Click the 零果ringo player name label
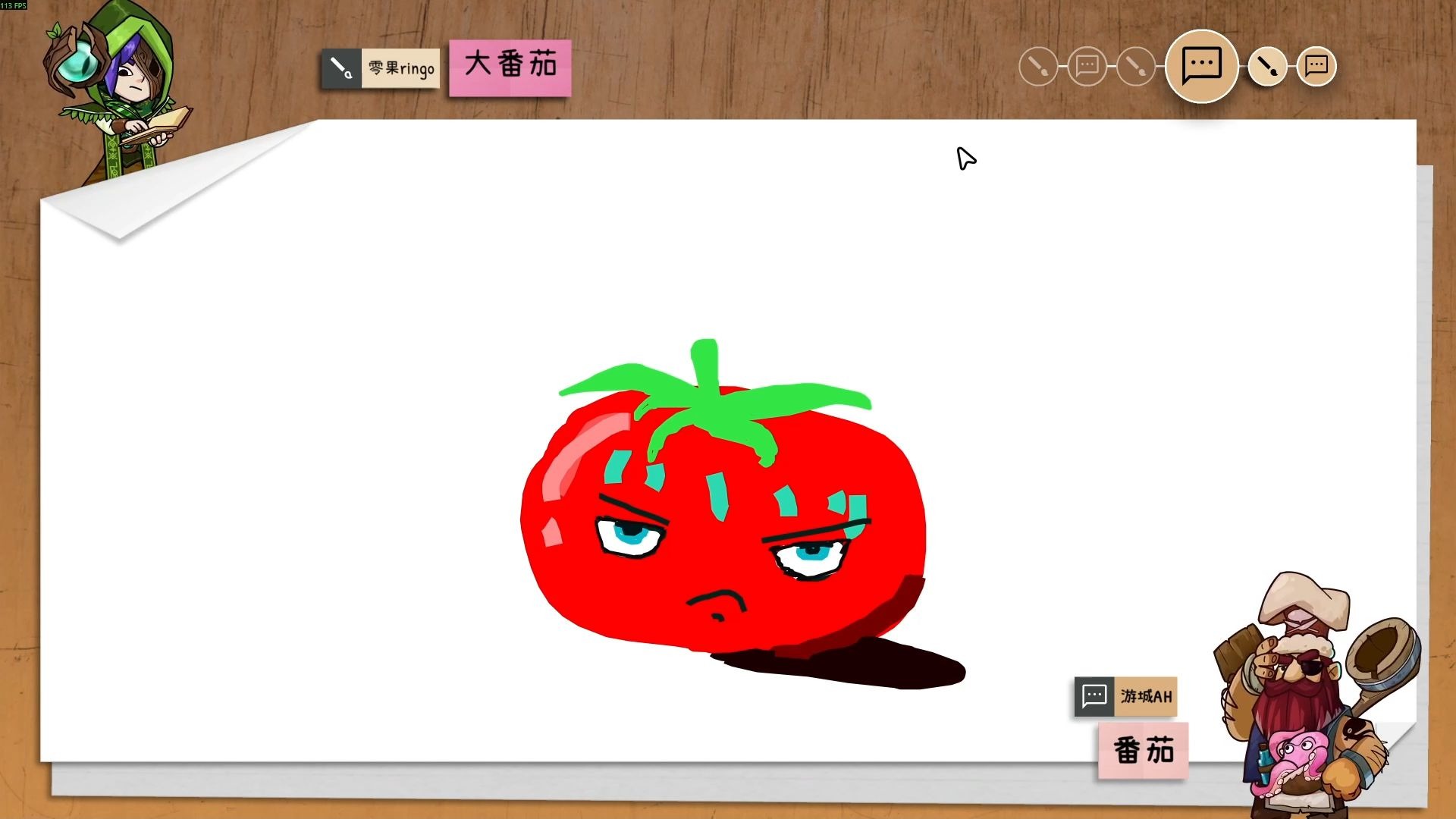 (400, 69)
